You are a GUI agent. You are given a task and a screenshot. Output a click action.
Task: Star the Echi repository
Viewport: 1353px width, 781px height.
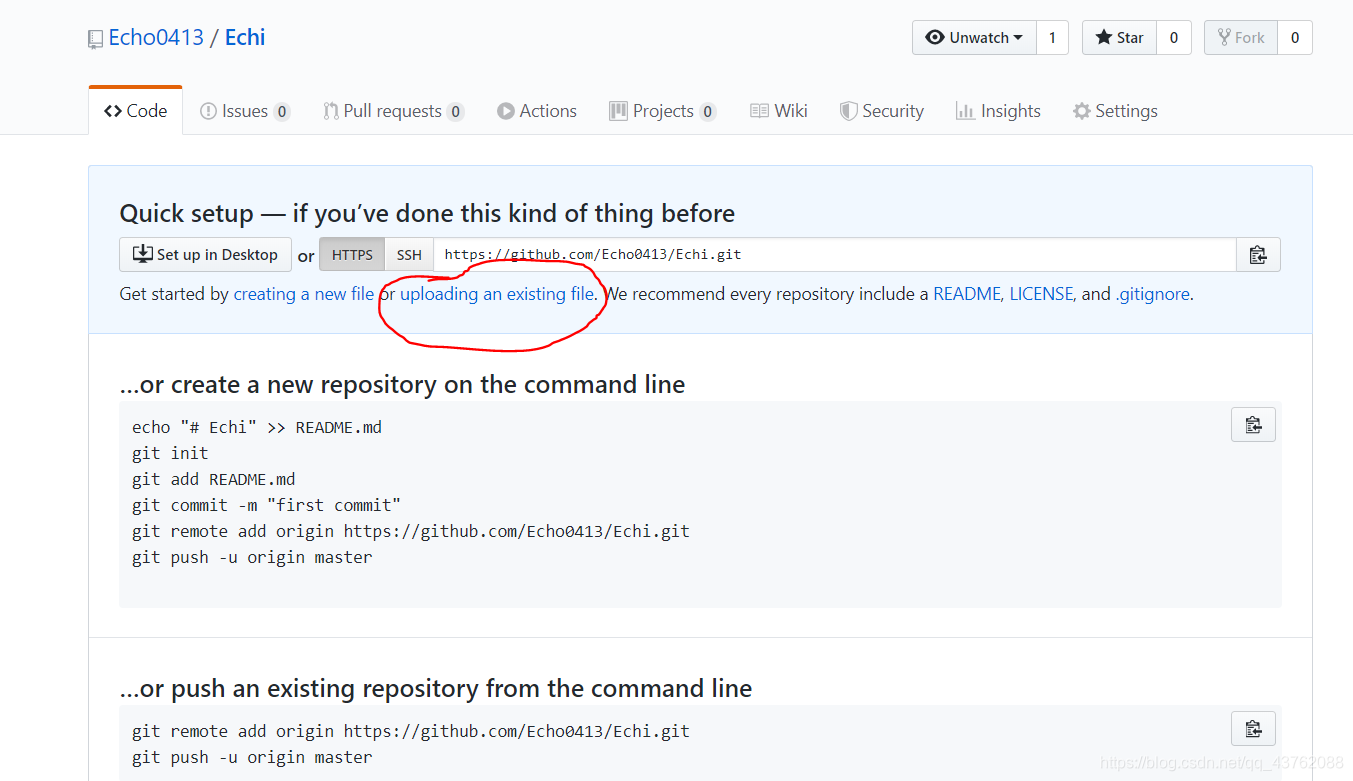1119,38
